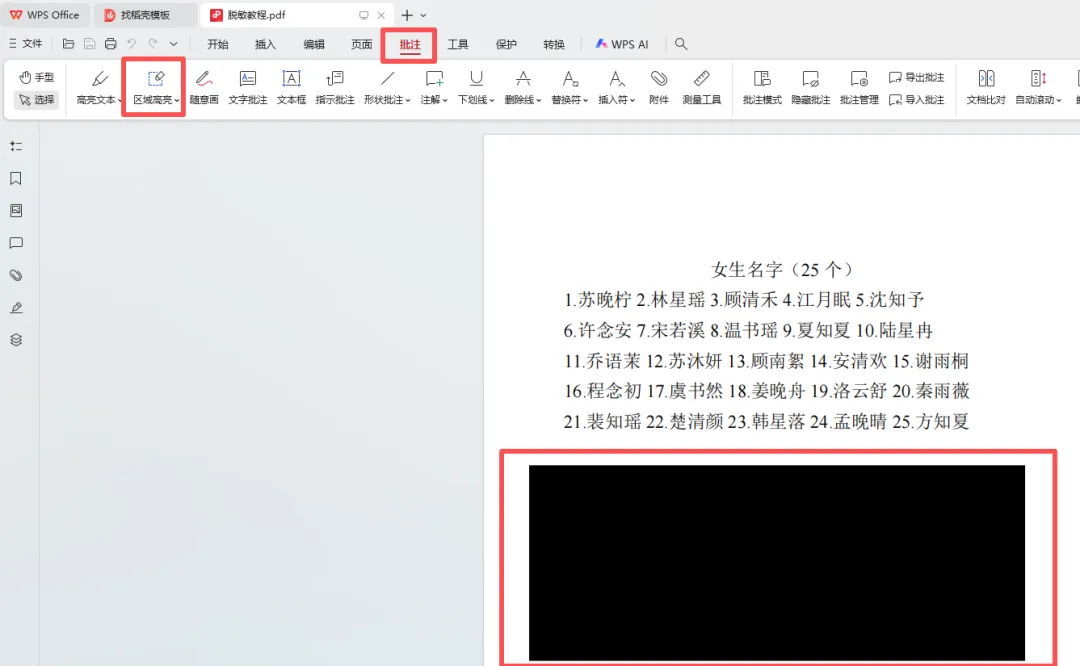
Task: Open the signature pen sidebar panel
Action: coord(16,307)
